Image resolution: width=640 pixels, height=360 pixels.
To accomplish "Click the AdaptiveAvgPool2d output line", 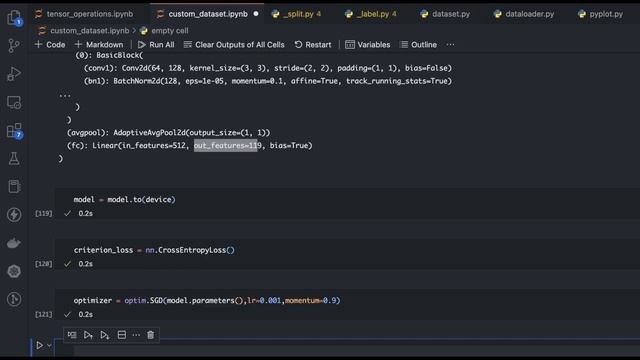I will (x=169, y=133).
